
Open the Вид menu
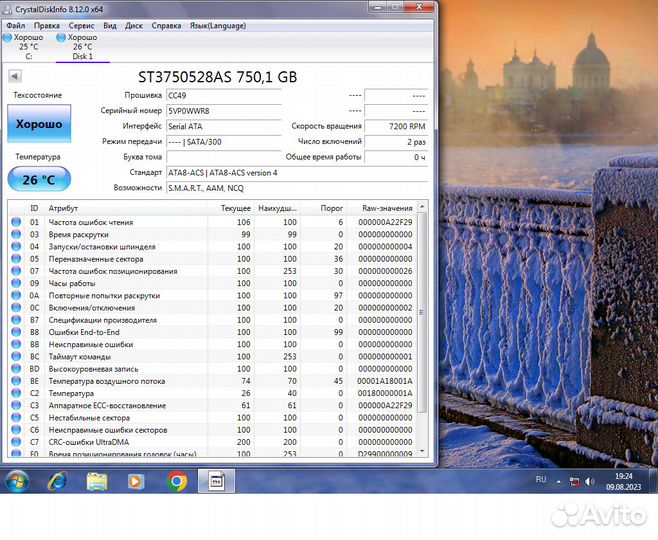pyautogui.click(x=110, y=26)
